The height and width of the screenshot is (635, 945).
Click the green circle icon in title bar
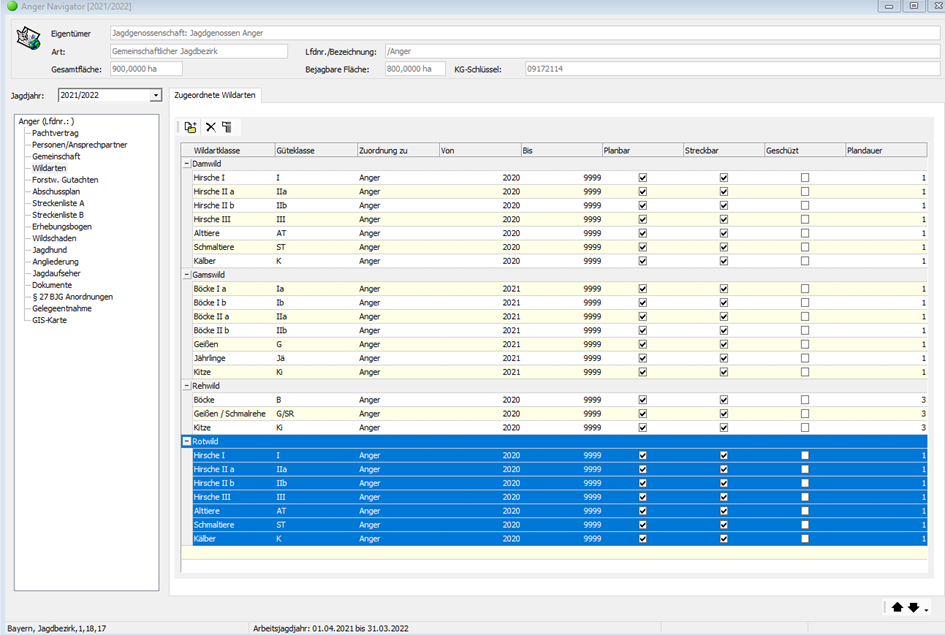(11, 7)
